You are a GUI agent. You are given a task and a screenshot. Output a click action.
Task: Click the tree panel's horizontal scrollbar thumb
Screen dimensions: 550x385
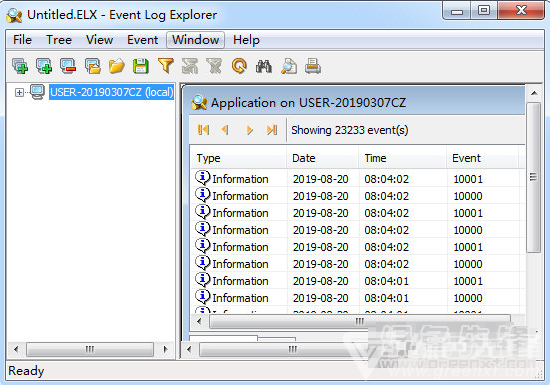[90, 349]
